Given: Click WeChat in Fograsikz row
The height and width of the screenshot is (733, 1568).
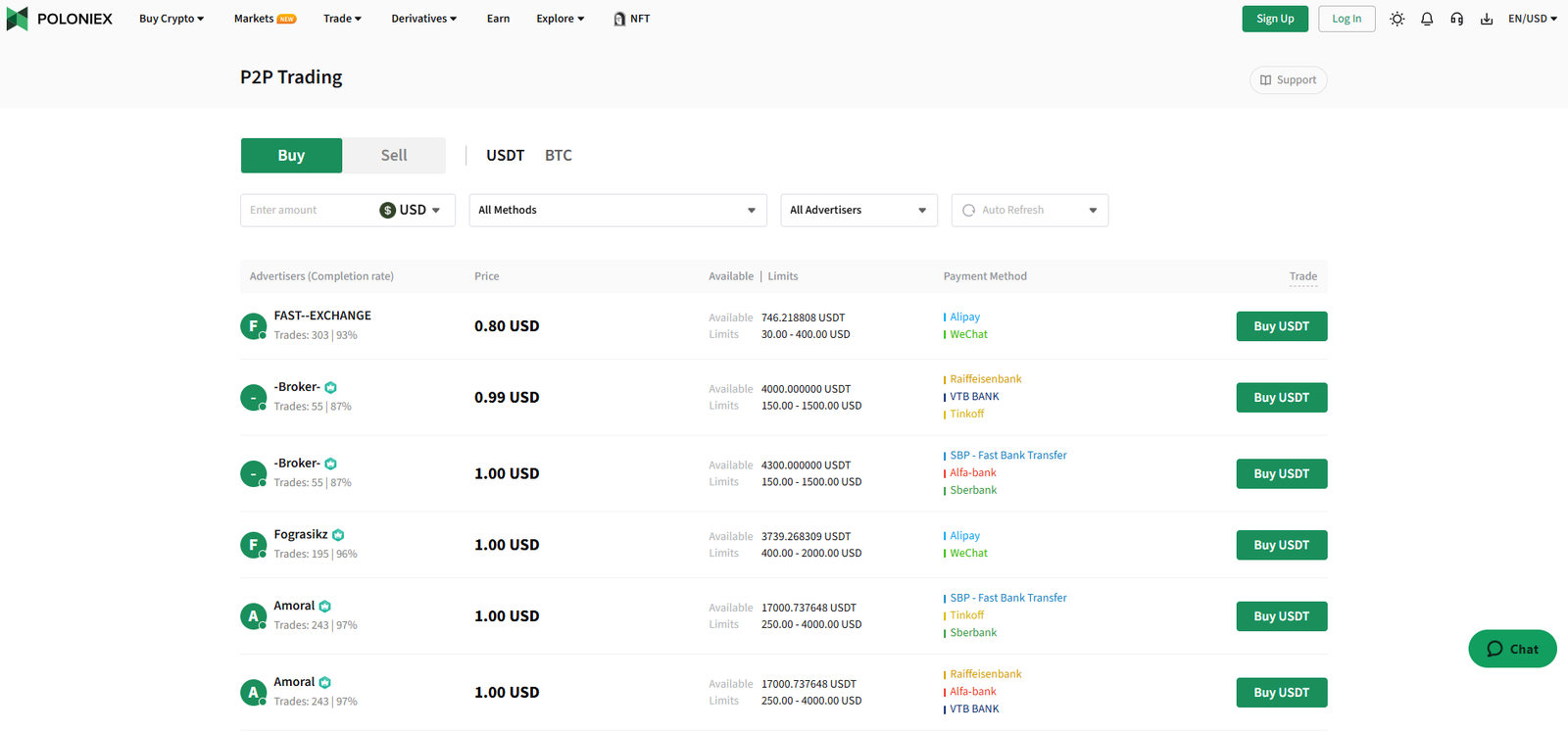Looking at the screenshot, I should tap(968, 553).
